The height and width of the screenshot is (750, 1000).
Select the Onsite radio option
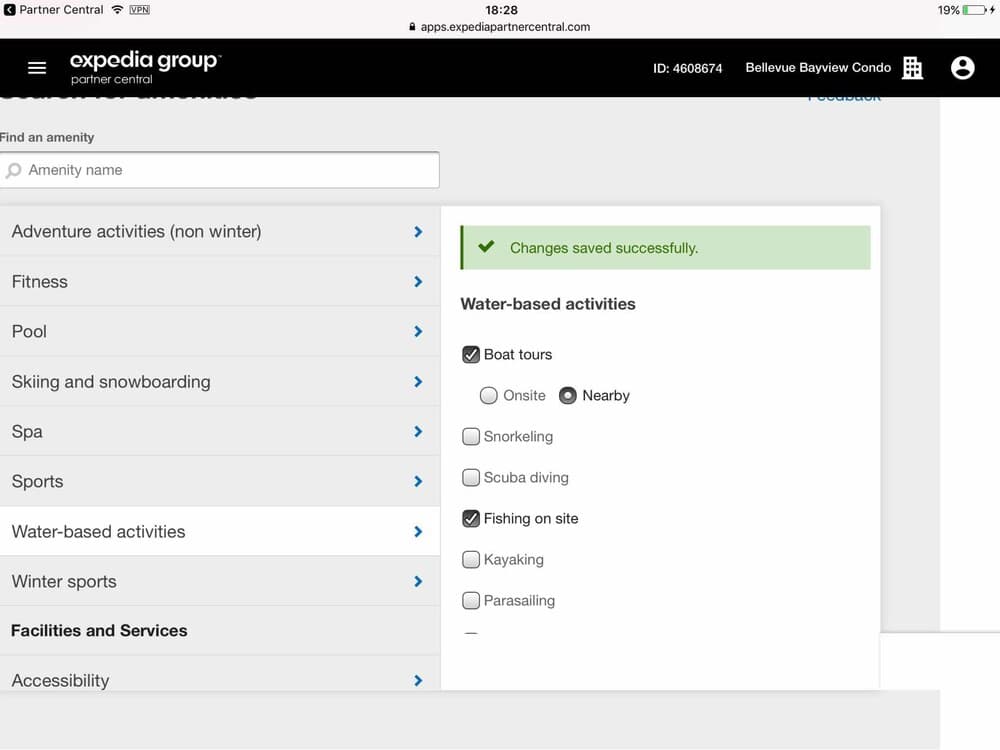[489, 395]
